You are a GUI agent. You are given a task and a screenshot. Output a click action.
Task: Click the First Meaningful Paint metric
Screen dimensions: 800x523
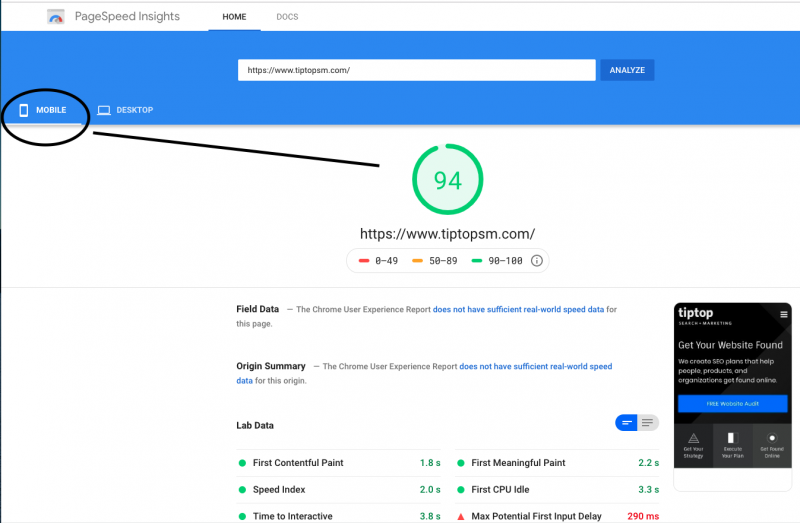(557, 463)
